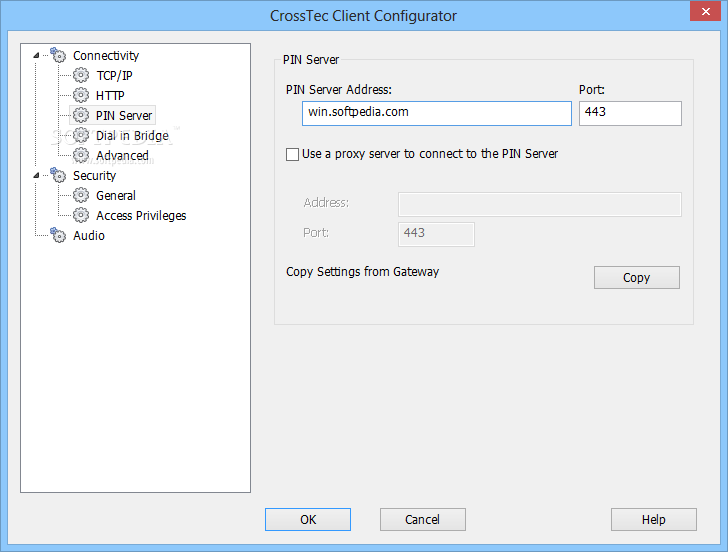Click the disabled proxy Port field
Screen dimensions: 728x552
point(436,234)
